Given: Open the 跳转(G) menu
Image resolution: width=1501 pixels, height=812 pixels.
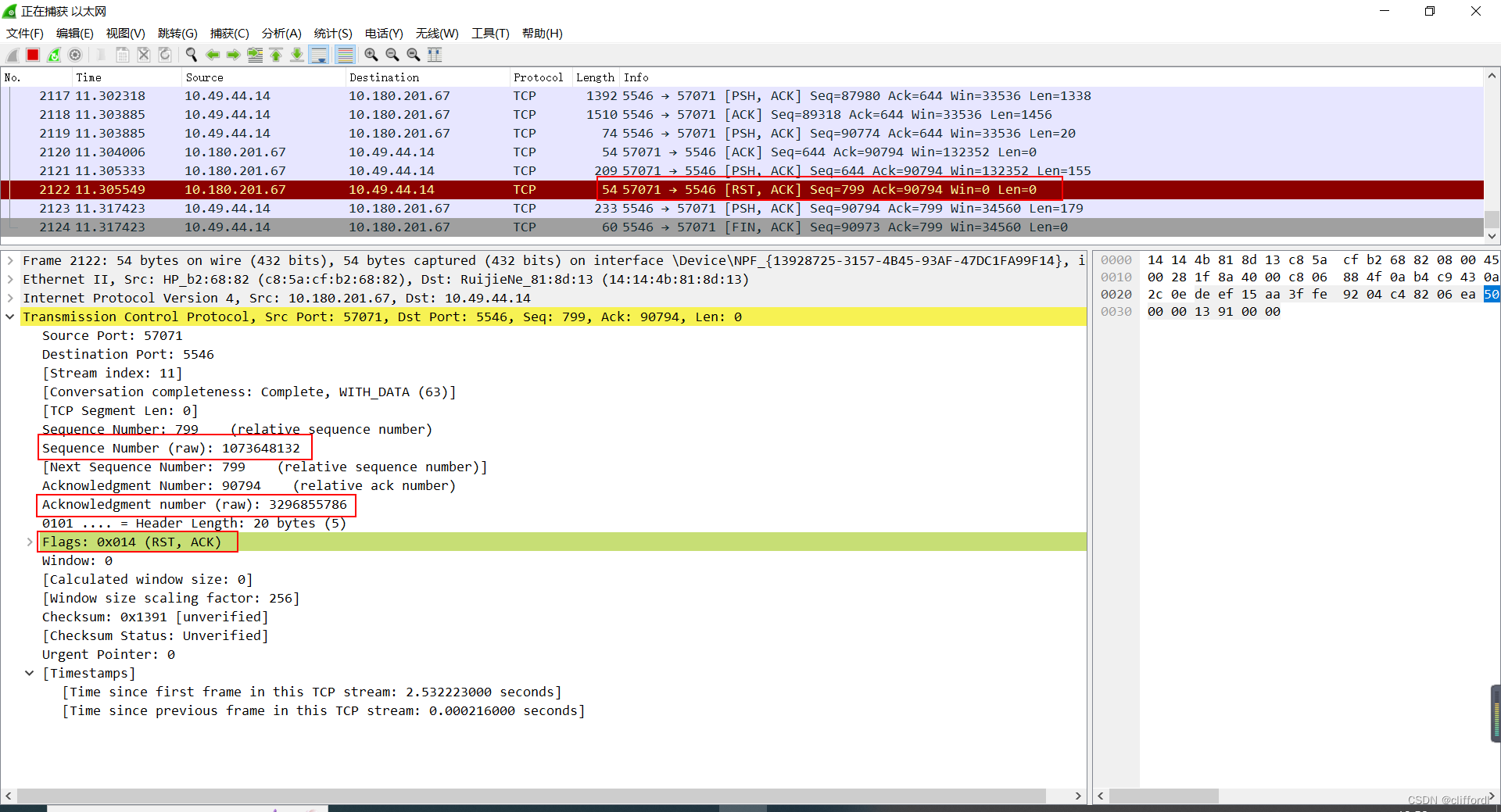Looking at the screenshot, I should pos(177,33).
